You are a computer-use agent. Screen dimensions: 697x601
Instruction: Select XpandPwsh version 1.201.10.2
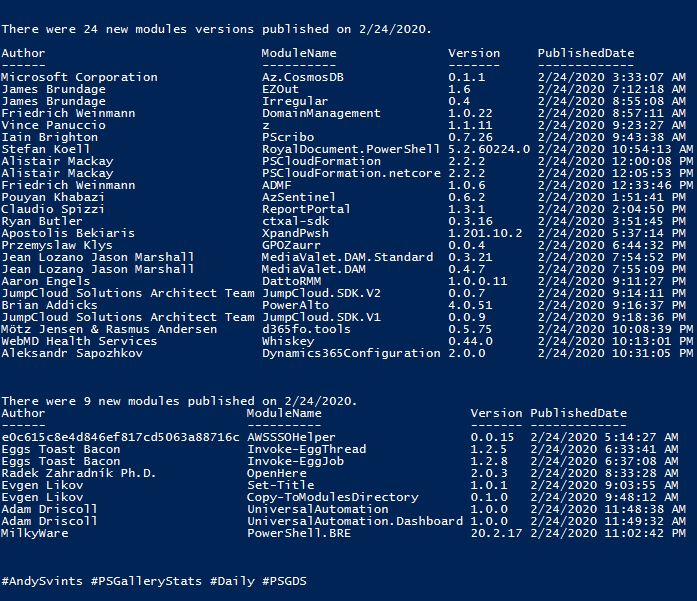485,233
